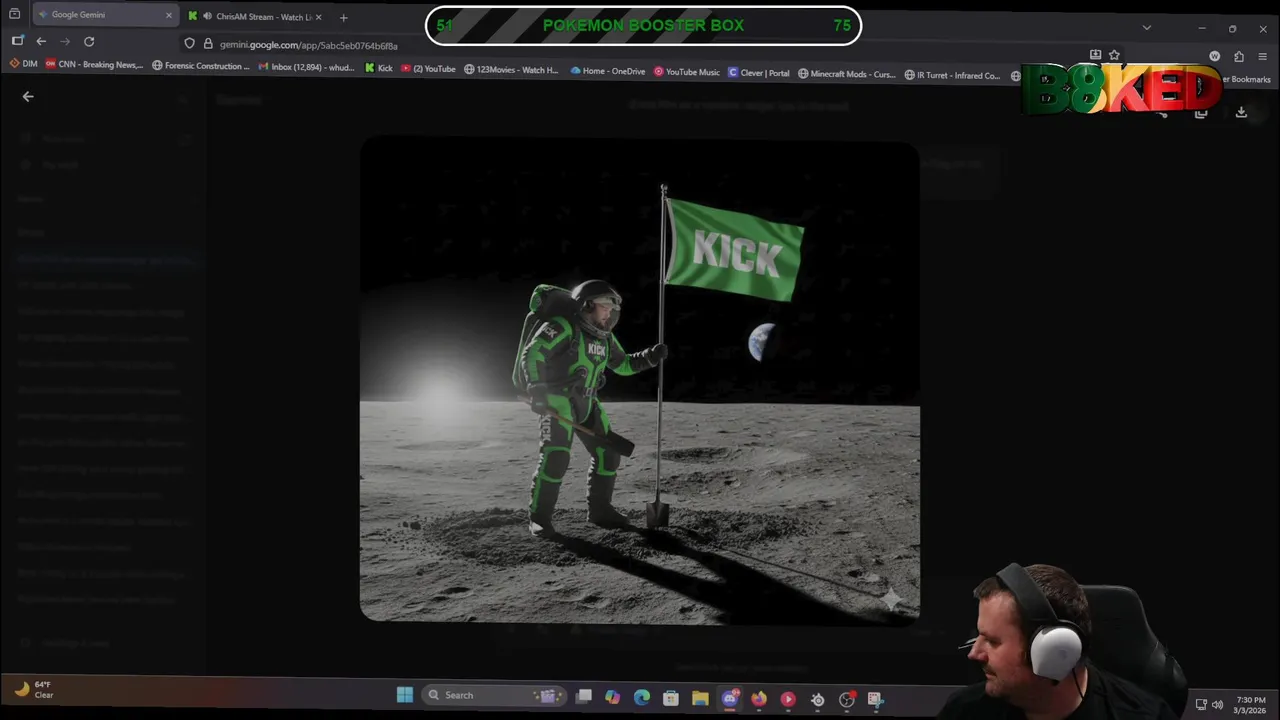Click the moon astronaut Kick flag image

pyautogui.click(x=640, y=381)
